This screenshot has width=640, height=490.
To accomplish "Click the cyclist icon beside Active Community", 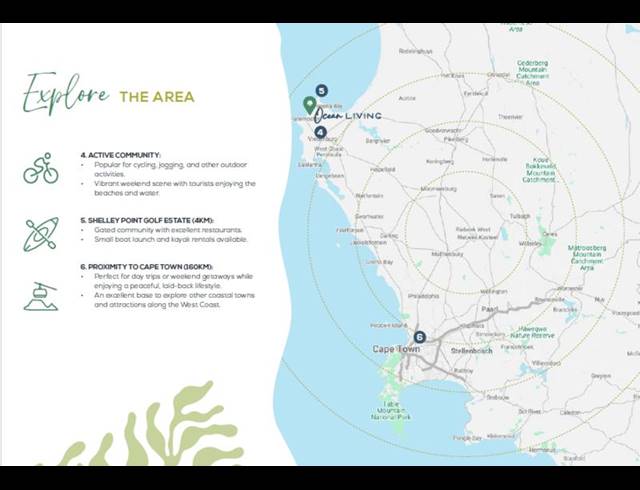I will (41, 171).
